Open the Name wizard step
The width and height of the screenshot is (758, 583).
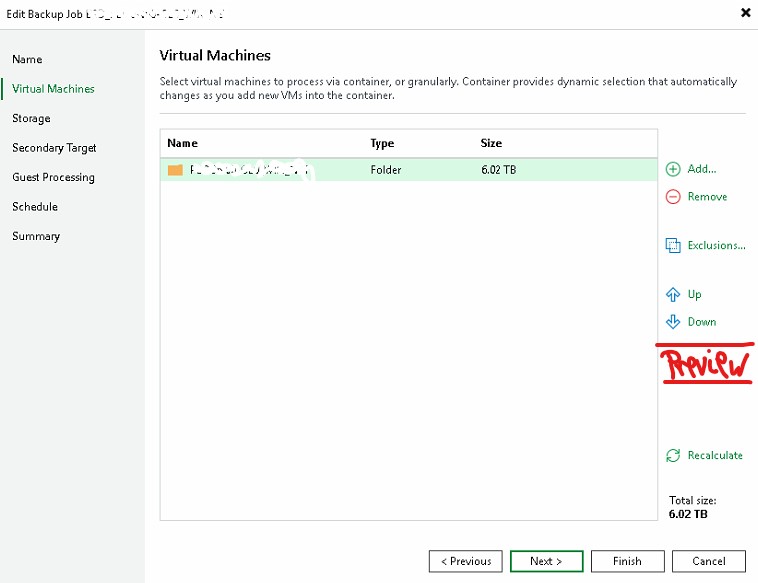coord(27,59)
